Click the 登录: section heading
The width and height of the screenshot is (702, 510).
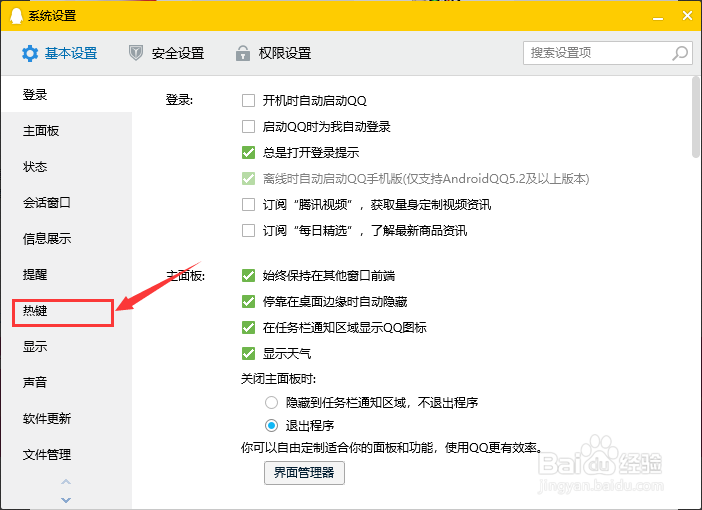point(179,100)
